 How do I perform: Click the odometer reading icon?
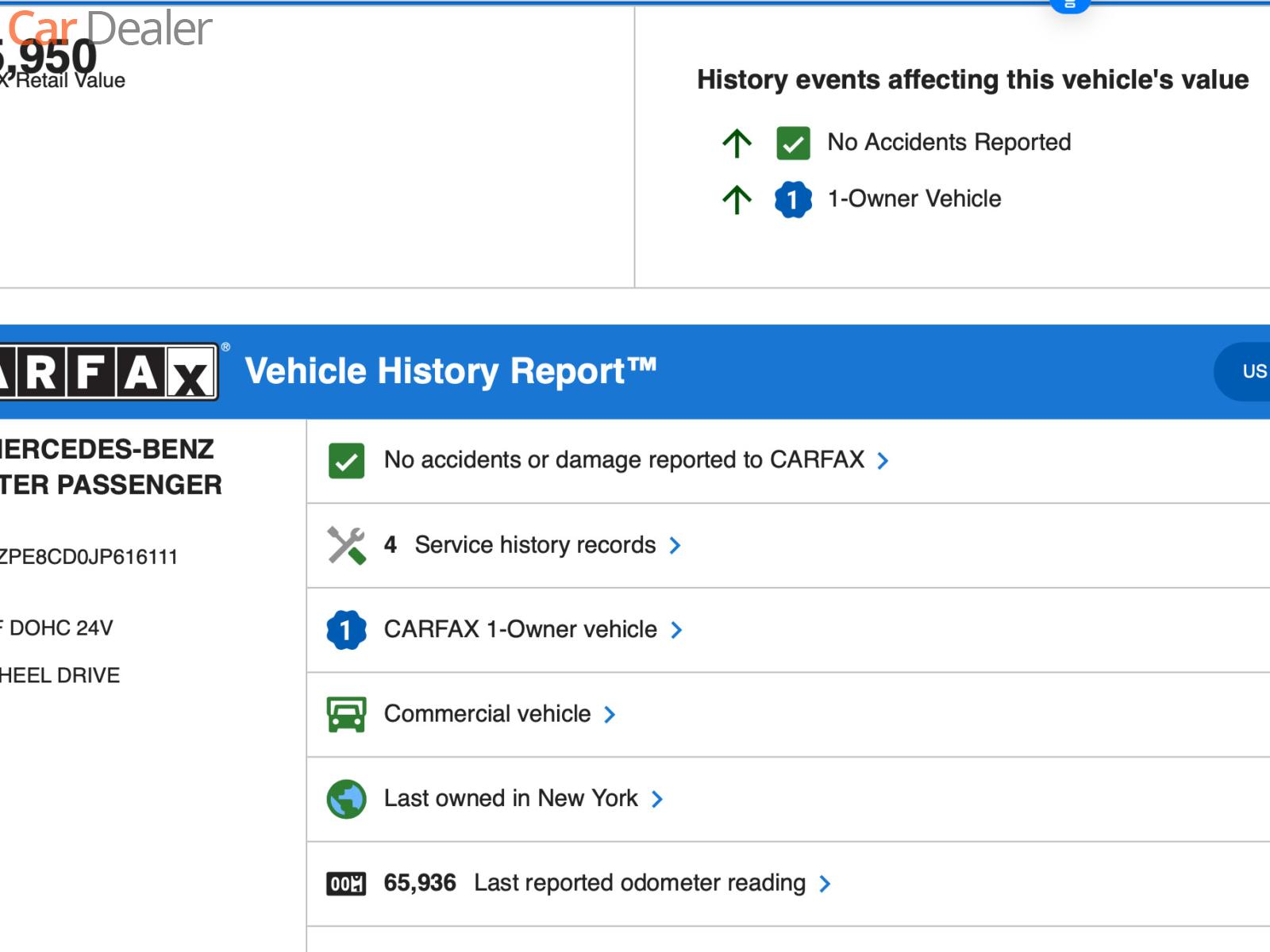coord(346,883)
